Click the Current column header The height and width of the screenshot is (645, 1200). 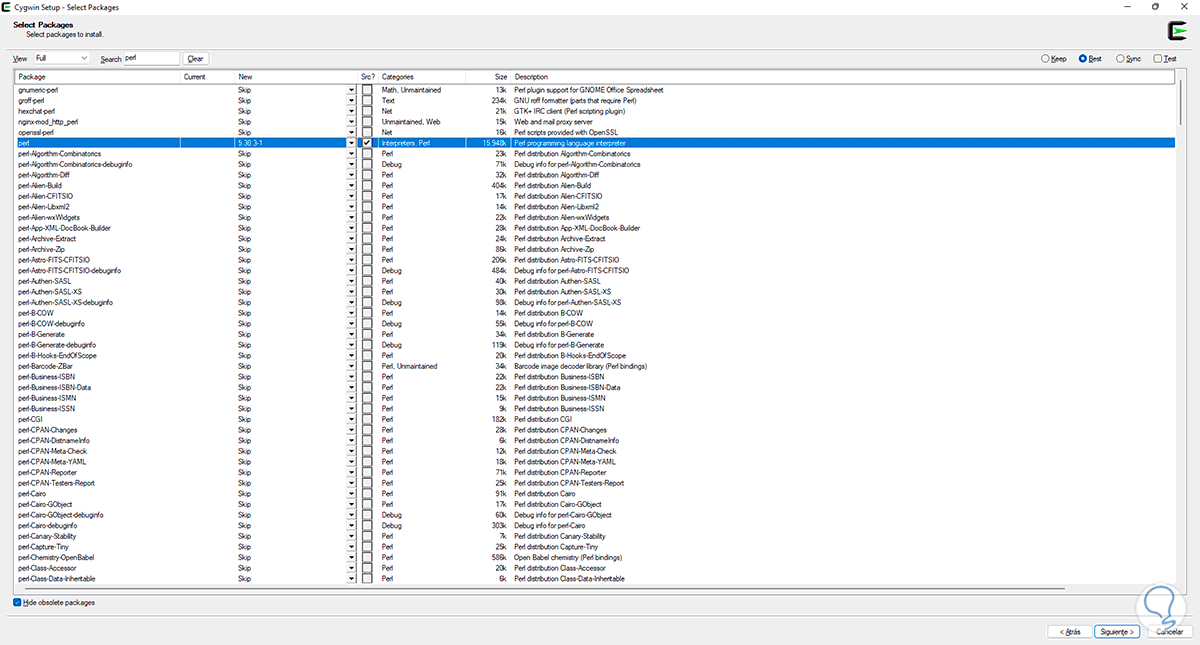[x=208, y=77]
